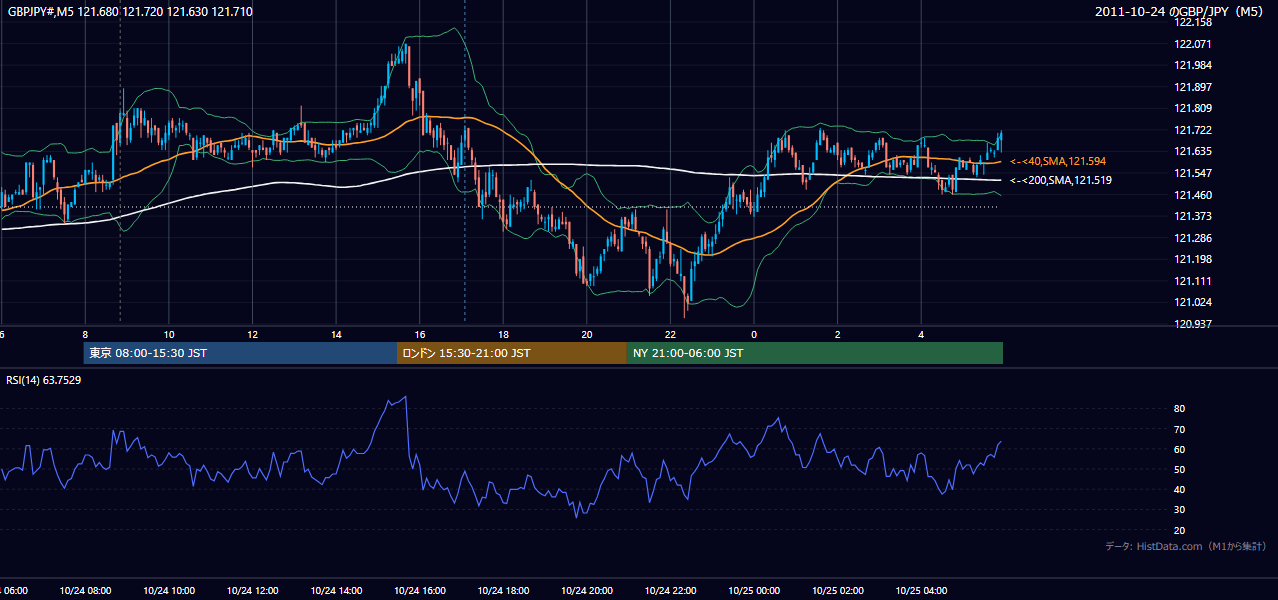
Task: Click price axis value 122.071
Action: pos(1195,44)
